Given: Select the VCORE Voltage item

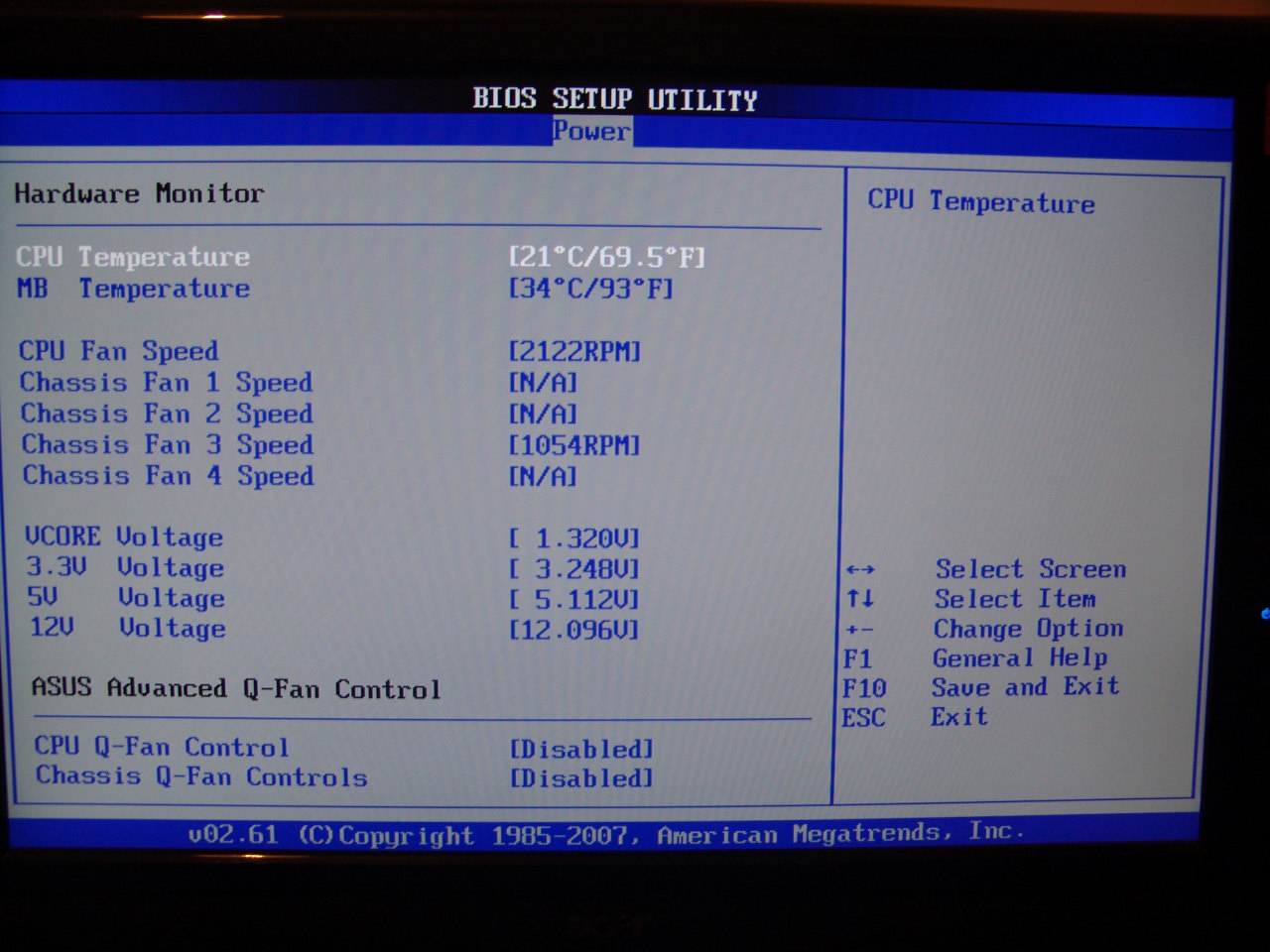Looking at the screenshot, I should [x=124, y=536].
